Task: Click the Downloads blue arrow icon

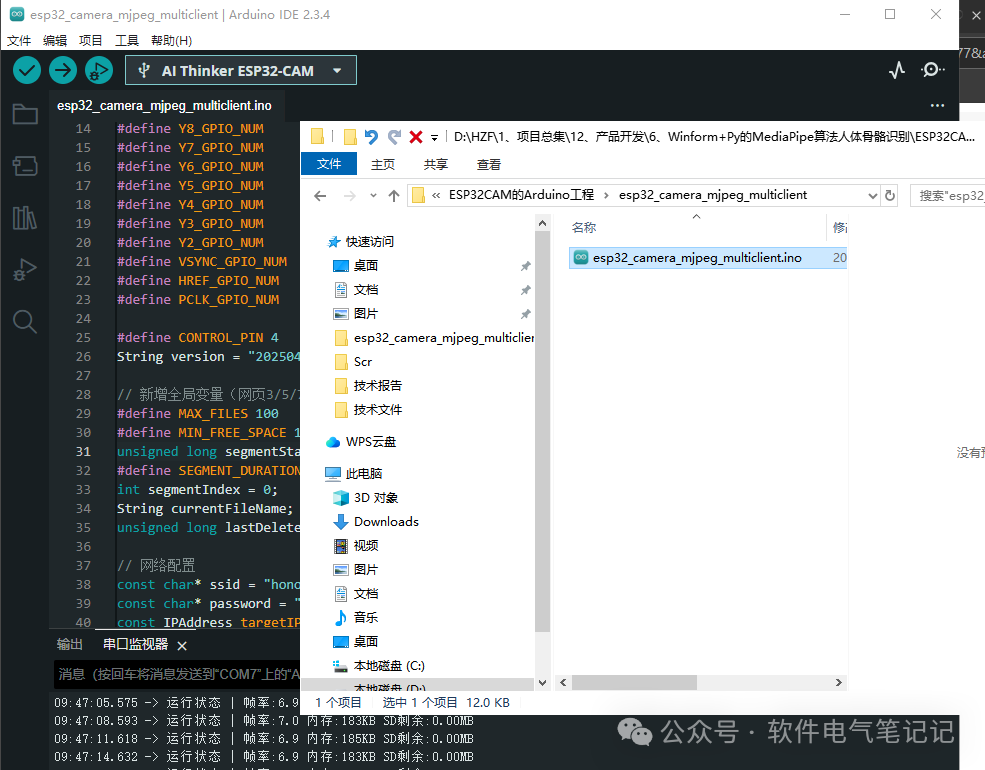Action: click(340, 522)
